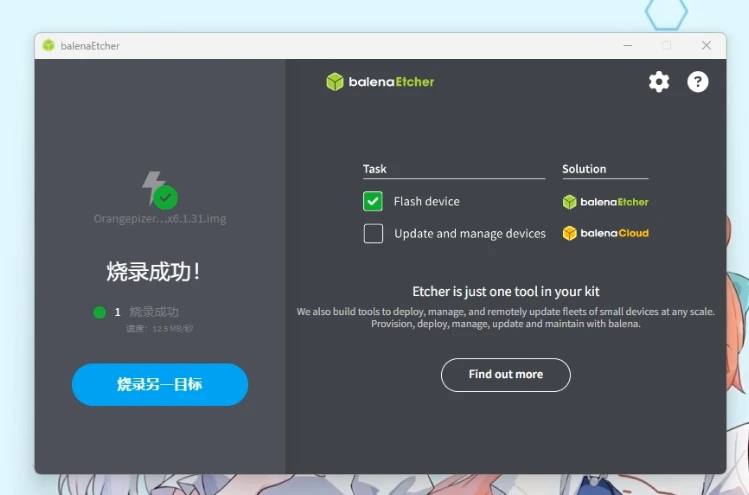This screenshot has width=749, height=495.
Task: Toggle the Flash device checkbox
Action: [373, 201]
